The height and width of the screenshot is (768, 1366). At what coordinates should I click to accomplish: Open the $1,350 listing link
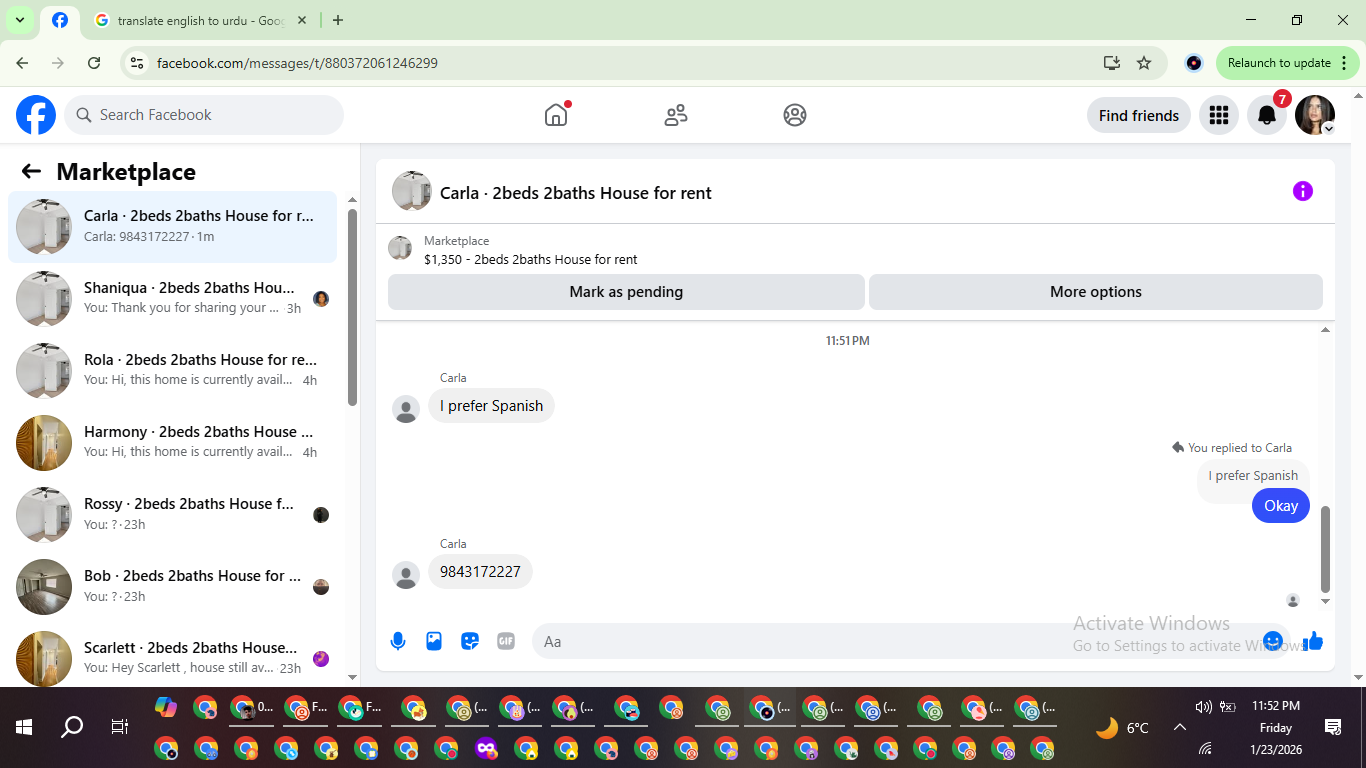coord(530,259)
